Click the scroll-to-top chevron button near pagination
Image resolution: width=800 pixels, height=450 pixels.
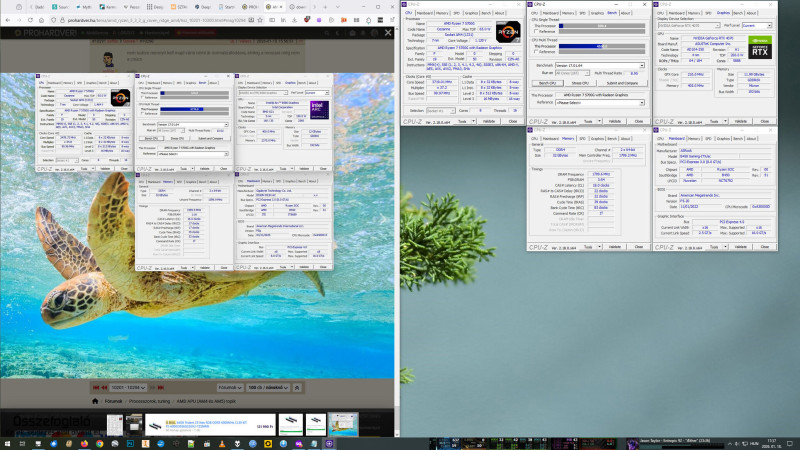tap(297, 388)
